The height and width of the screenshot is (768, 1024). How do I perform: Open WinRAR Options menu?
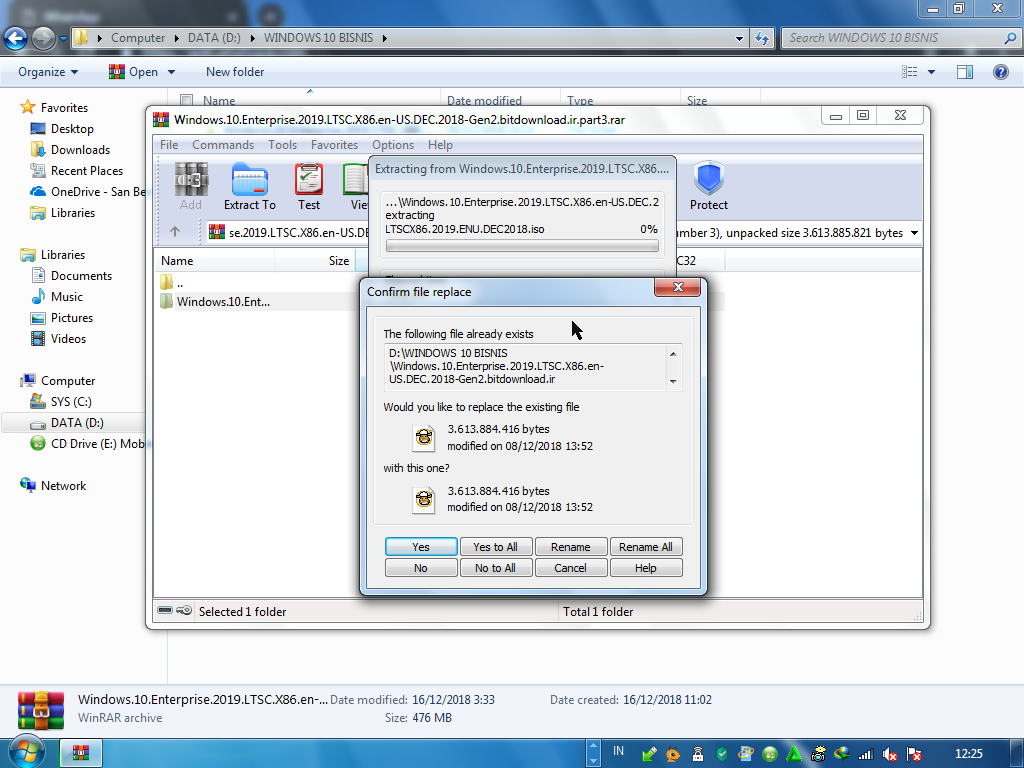pos(392,145)
